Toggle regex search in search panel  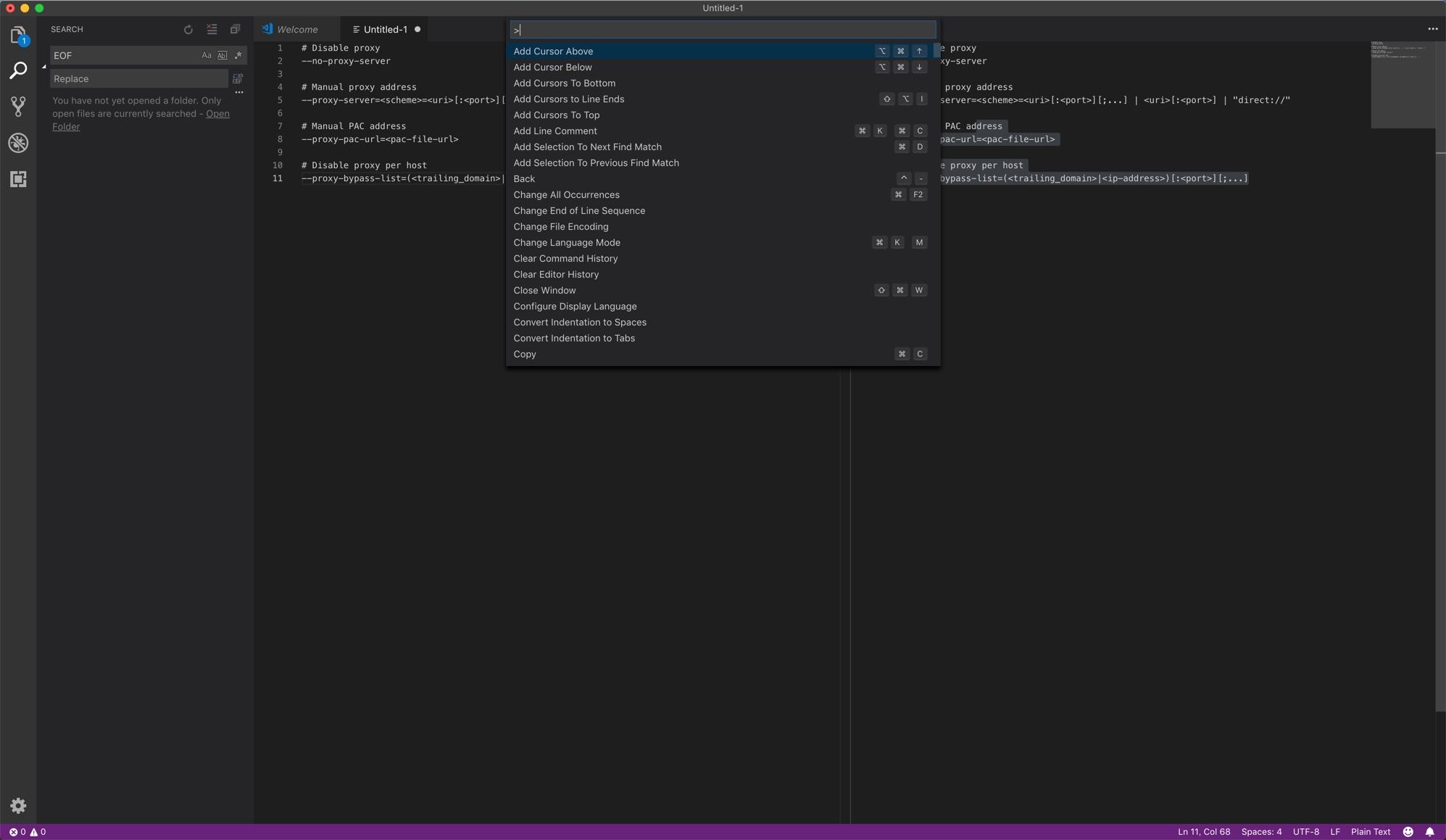point(237,56)
